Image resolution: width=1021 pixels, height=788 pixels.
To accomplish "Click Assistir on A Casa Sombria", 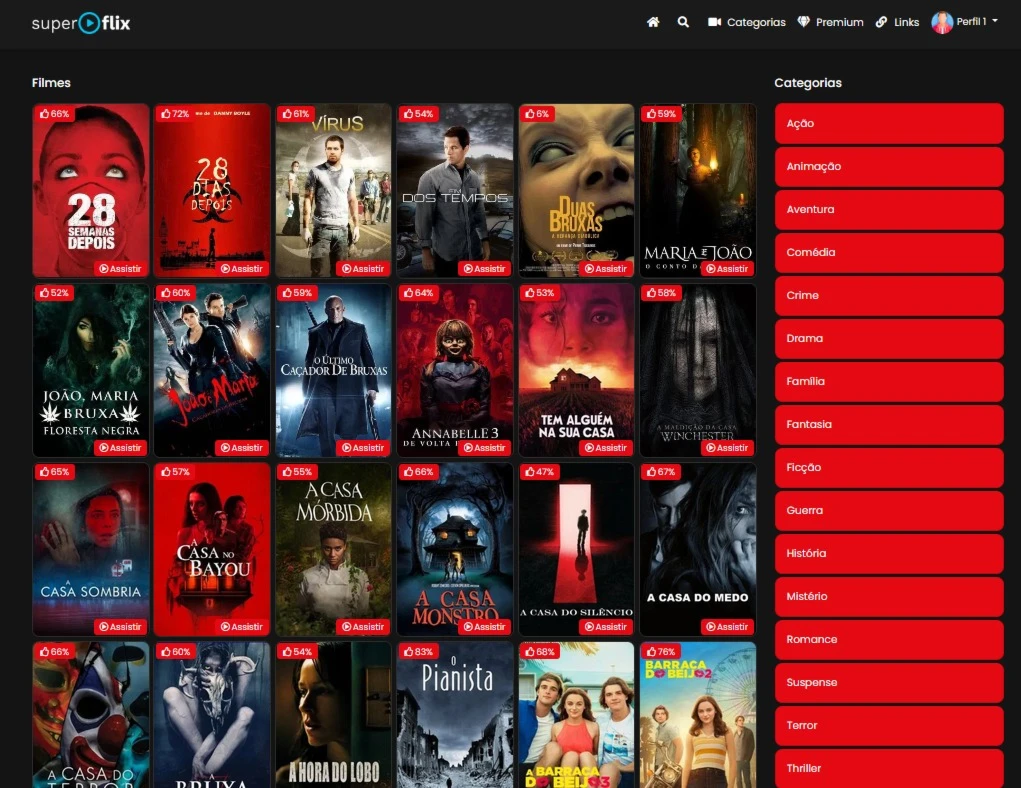I will (x=120, y=626).
